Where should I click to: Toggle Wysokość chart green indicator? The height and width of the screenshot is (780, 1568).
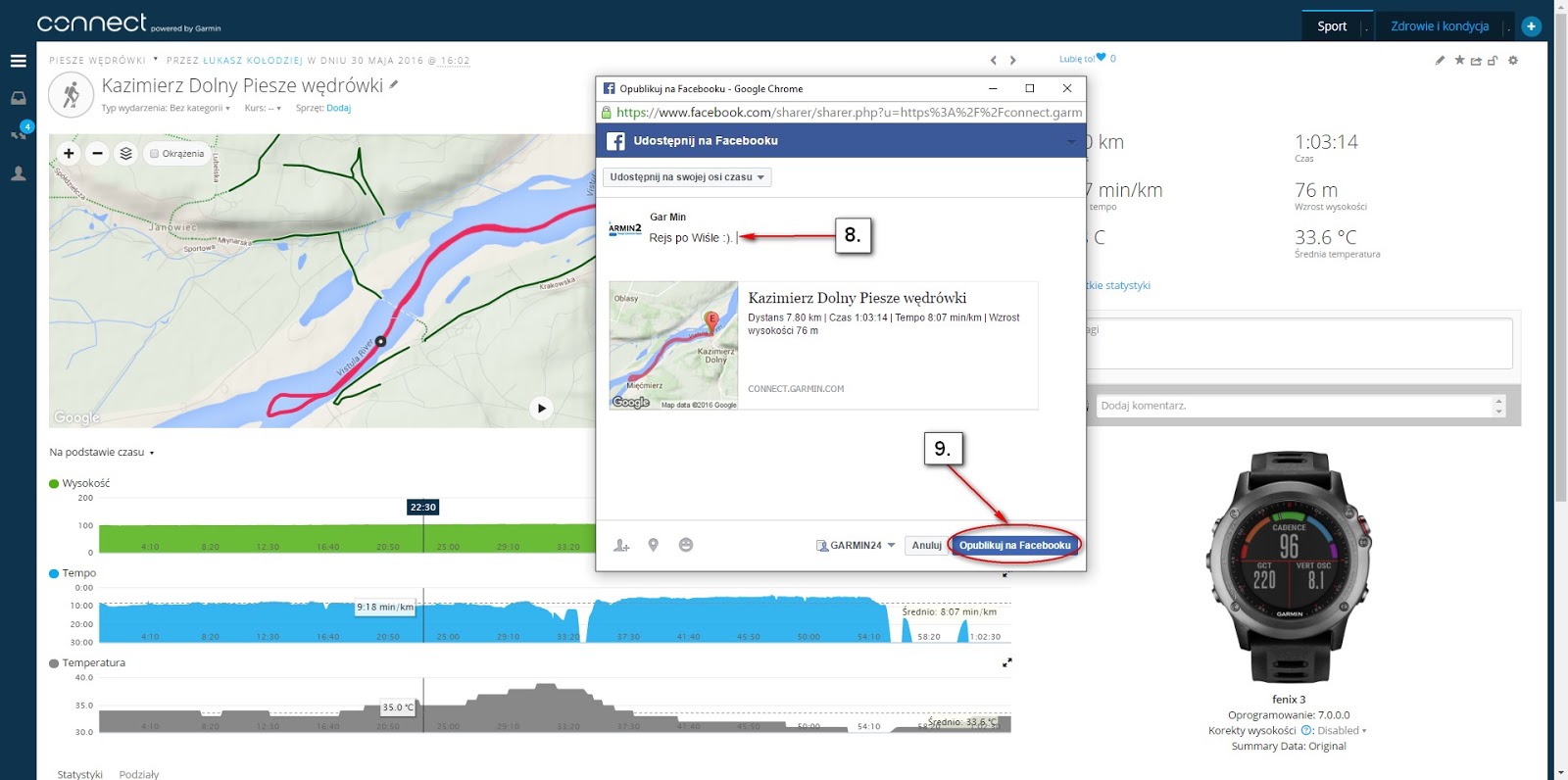pyautogui.click(x=54, y=483)
